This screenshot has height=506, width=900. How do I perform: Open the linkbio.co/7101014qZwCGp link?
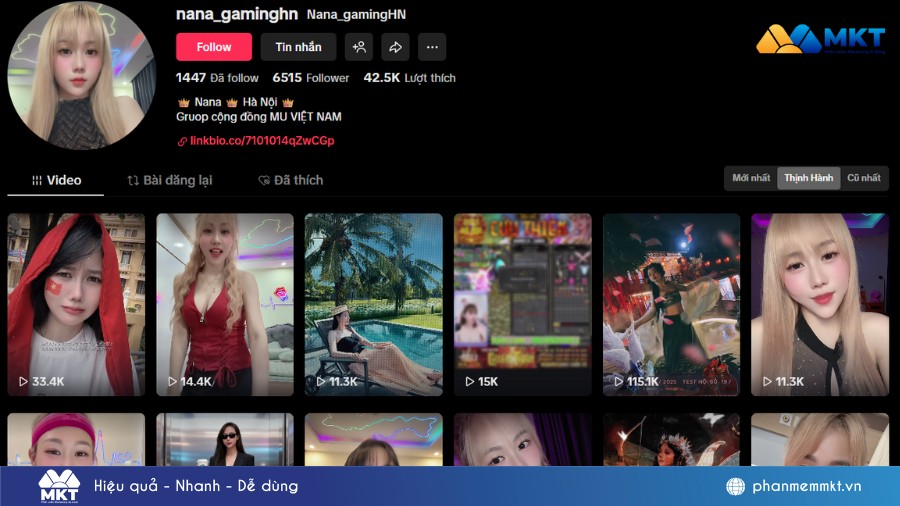tap(262, 141)
